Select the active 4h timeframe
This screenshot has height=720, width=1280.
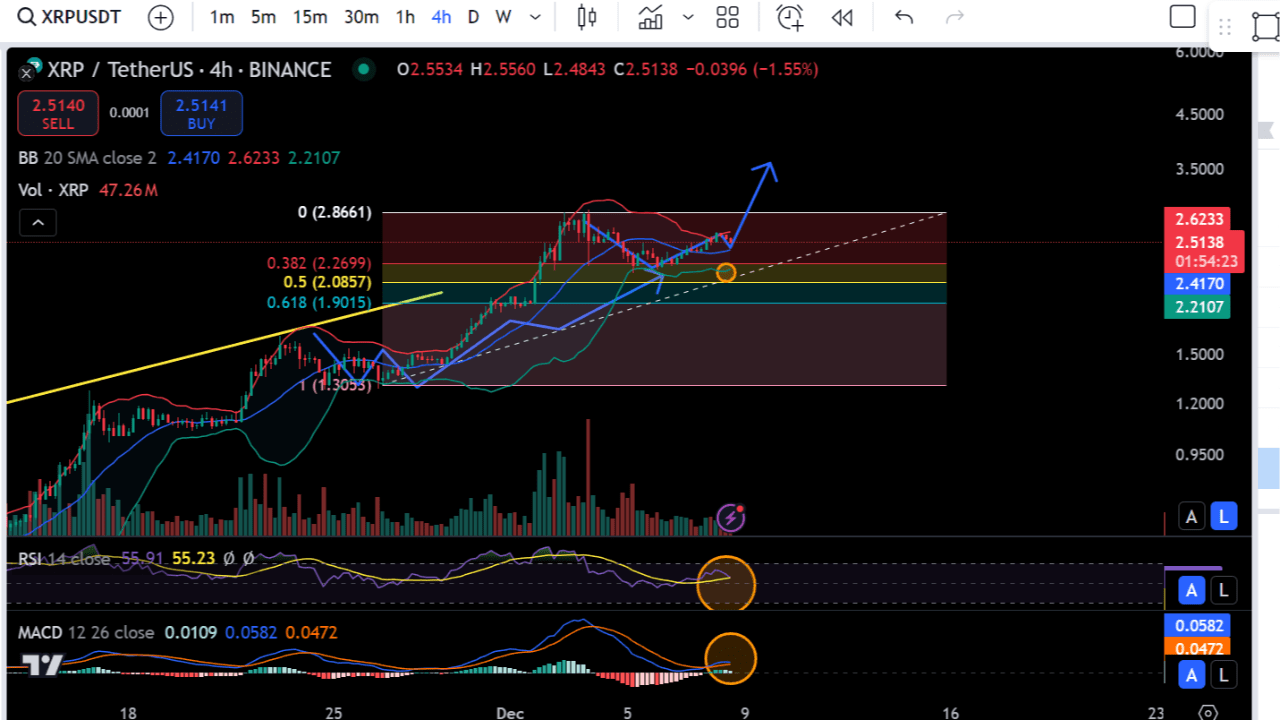pyautogui.click(x=441, y=17)
